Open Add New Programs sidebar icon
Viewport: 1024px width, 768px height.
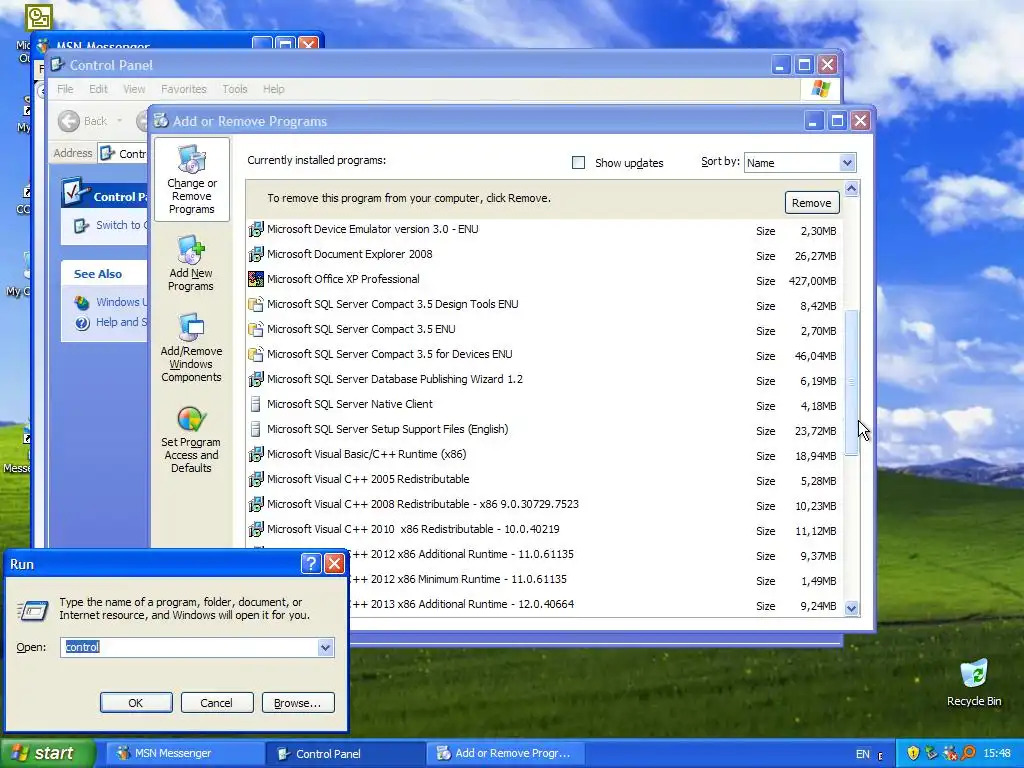(191, 263)
